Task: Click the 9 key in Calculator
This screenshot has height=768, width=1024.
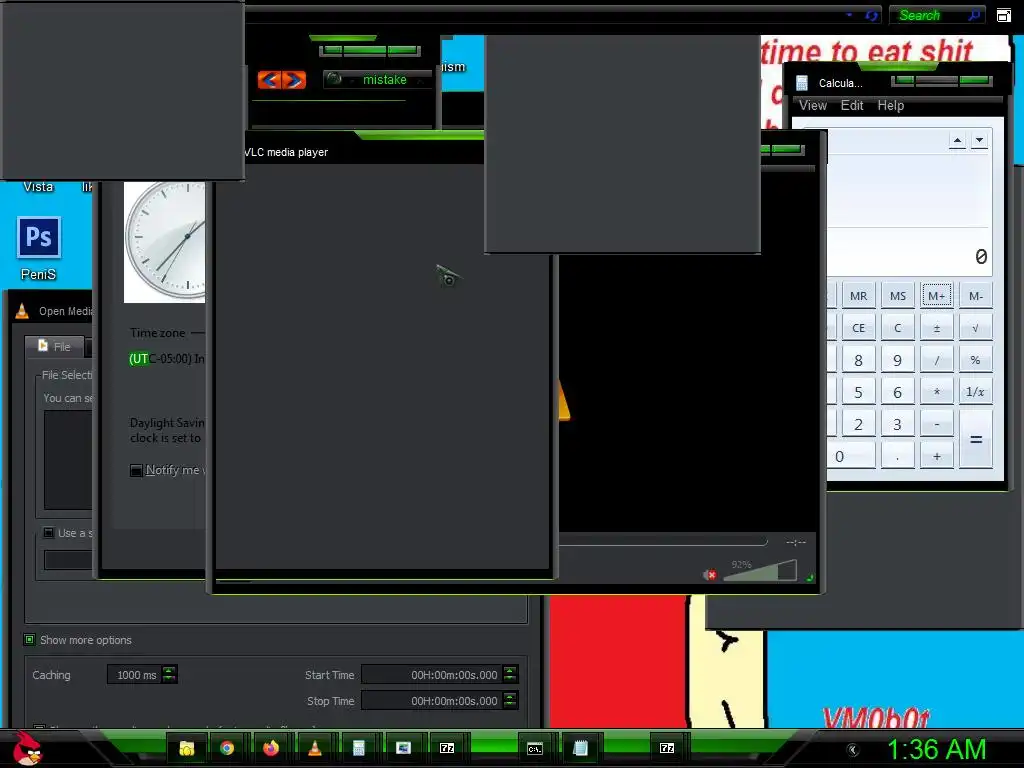Action: coord(898,360)
